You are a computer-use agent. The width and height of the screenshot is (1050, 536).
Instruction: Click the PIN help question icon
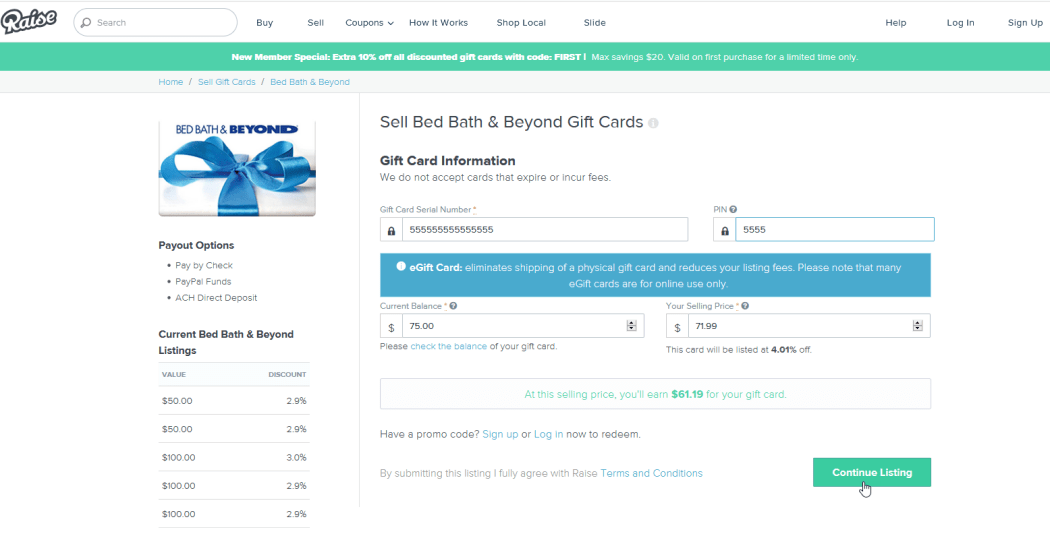733,209
